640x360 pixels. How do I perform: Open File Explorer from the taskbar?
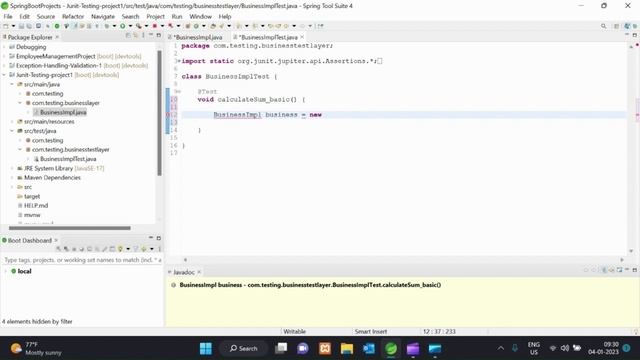347,349
